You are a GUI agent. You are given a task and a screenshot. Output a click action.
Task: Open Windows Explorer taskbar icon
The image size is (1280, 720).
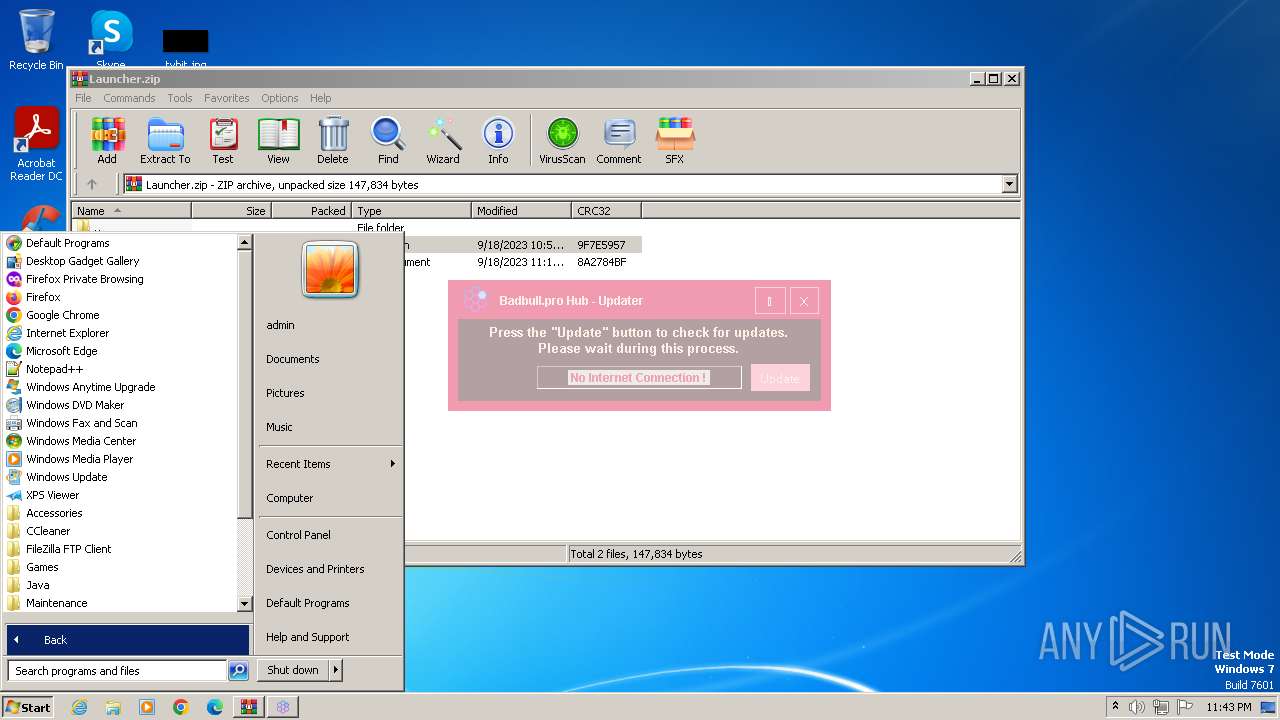click(x=113, y=707)
